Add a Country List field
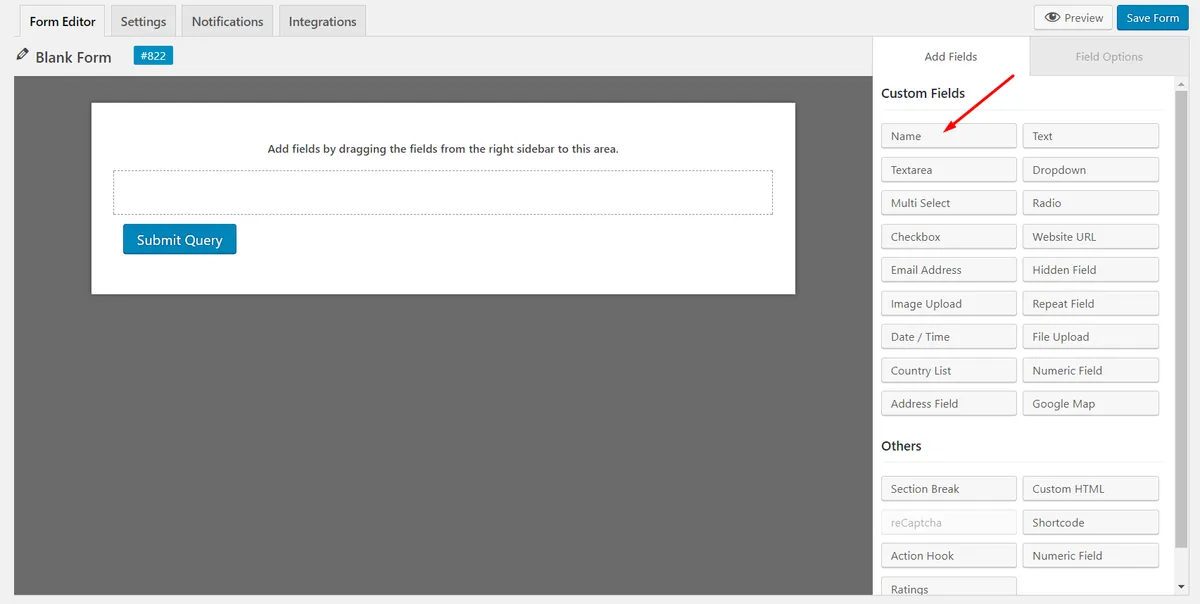Screen dimensions: 1200x604 [x=949, y=371]
